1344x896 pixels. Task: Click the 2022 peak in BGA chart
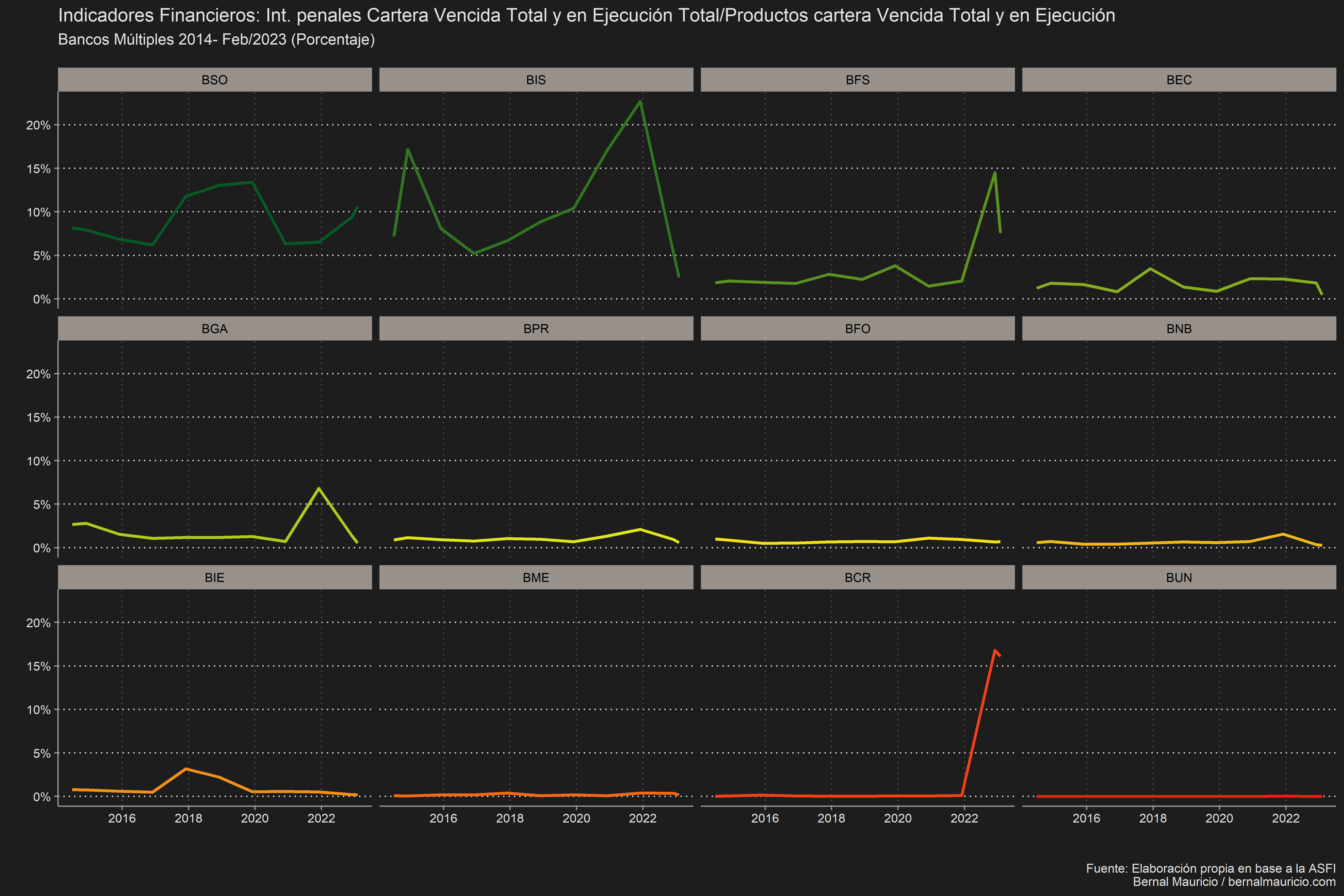pos(319,488)
